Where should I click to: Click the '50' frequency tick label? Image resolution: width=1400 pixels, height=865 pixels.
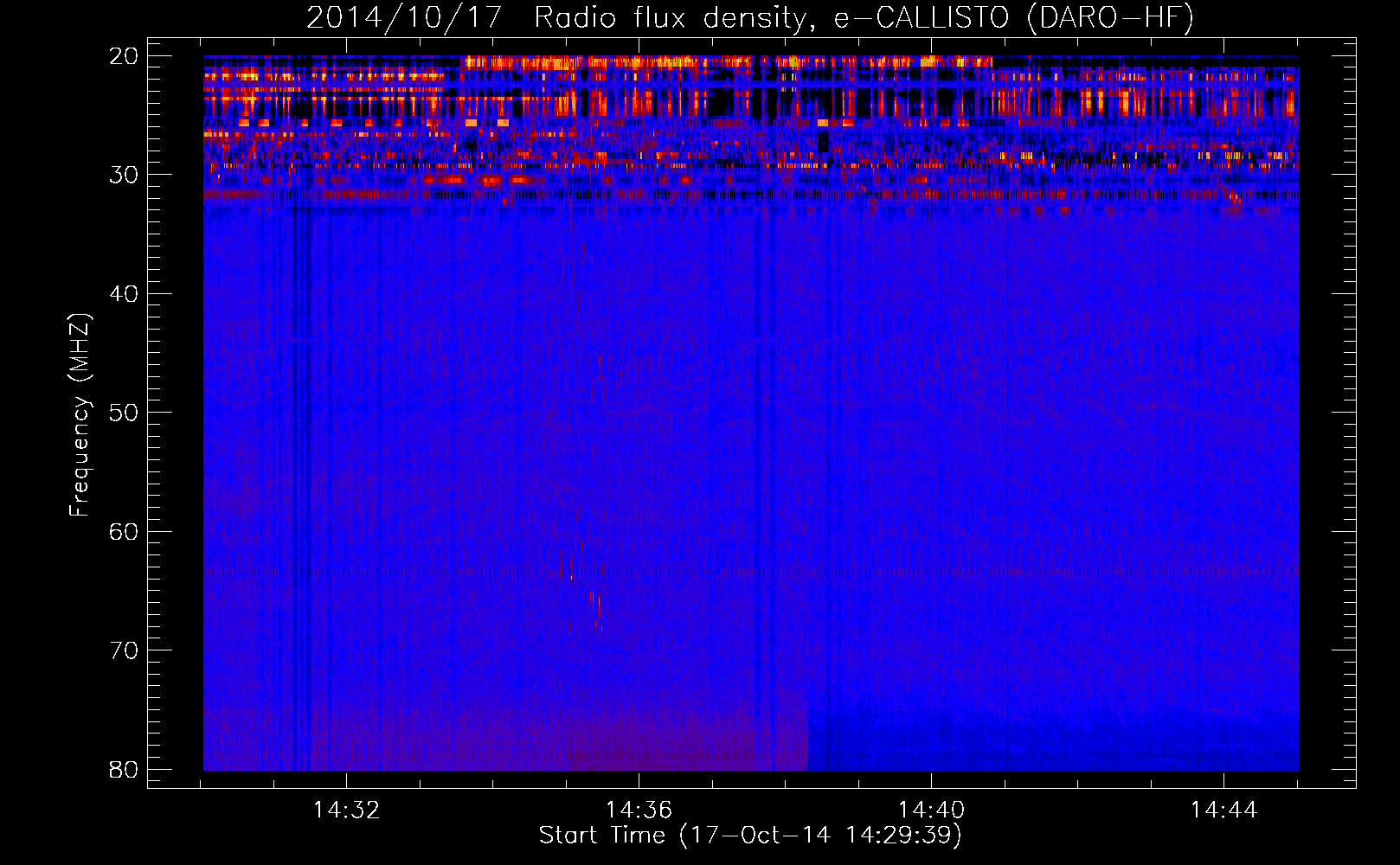coord(124,413)
